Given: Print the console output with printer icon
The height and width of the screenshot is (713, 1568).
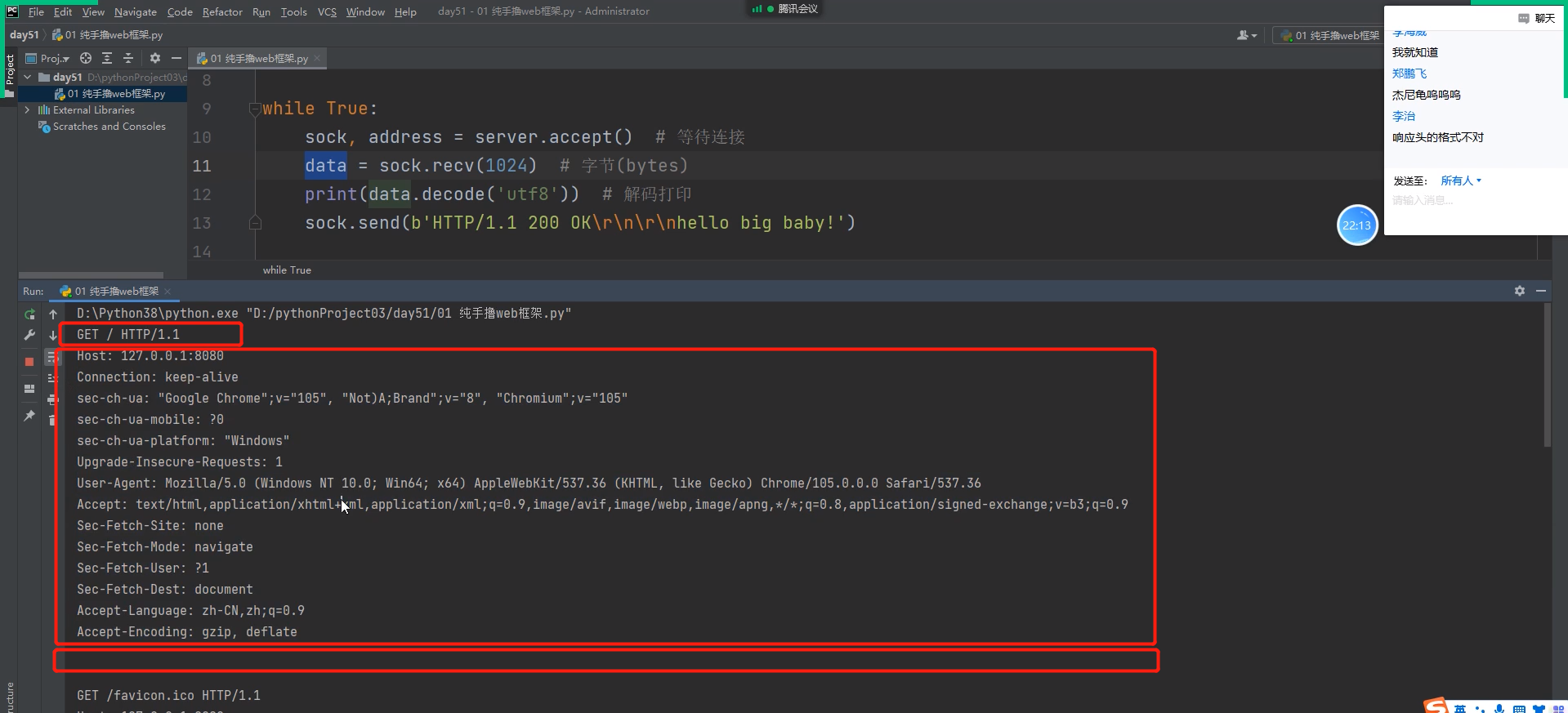Looking at the screenshot, I should pos(52,399).
